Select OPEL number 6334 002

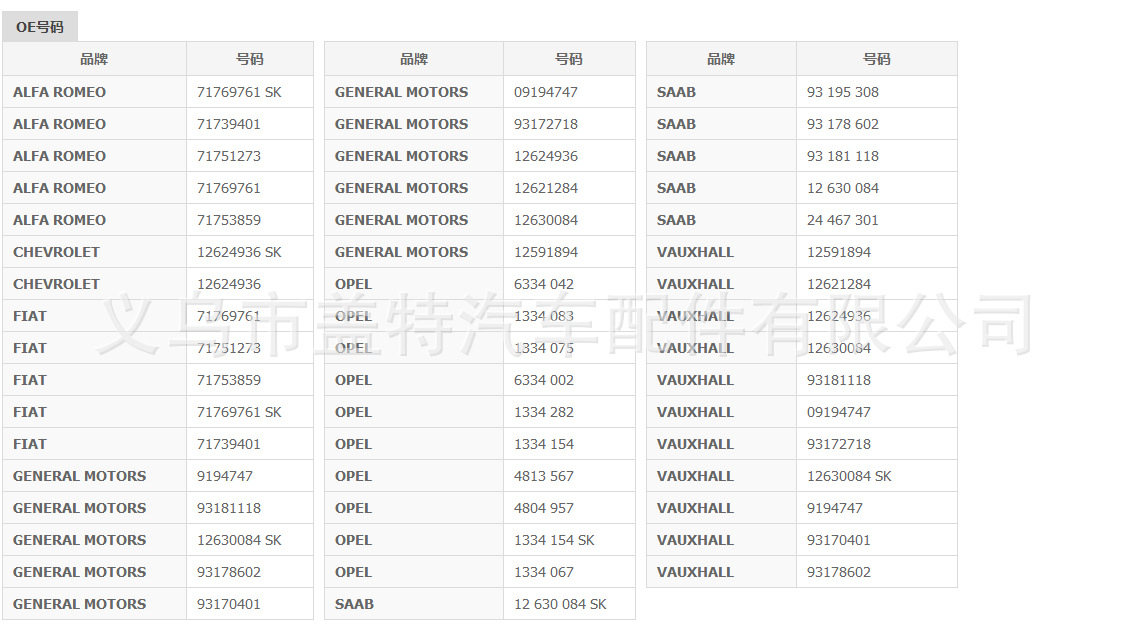point(543,380)
